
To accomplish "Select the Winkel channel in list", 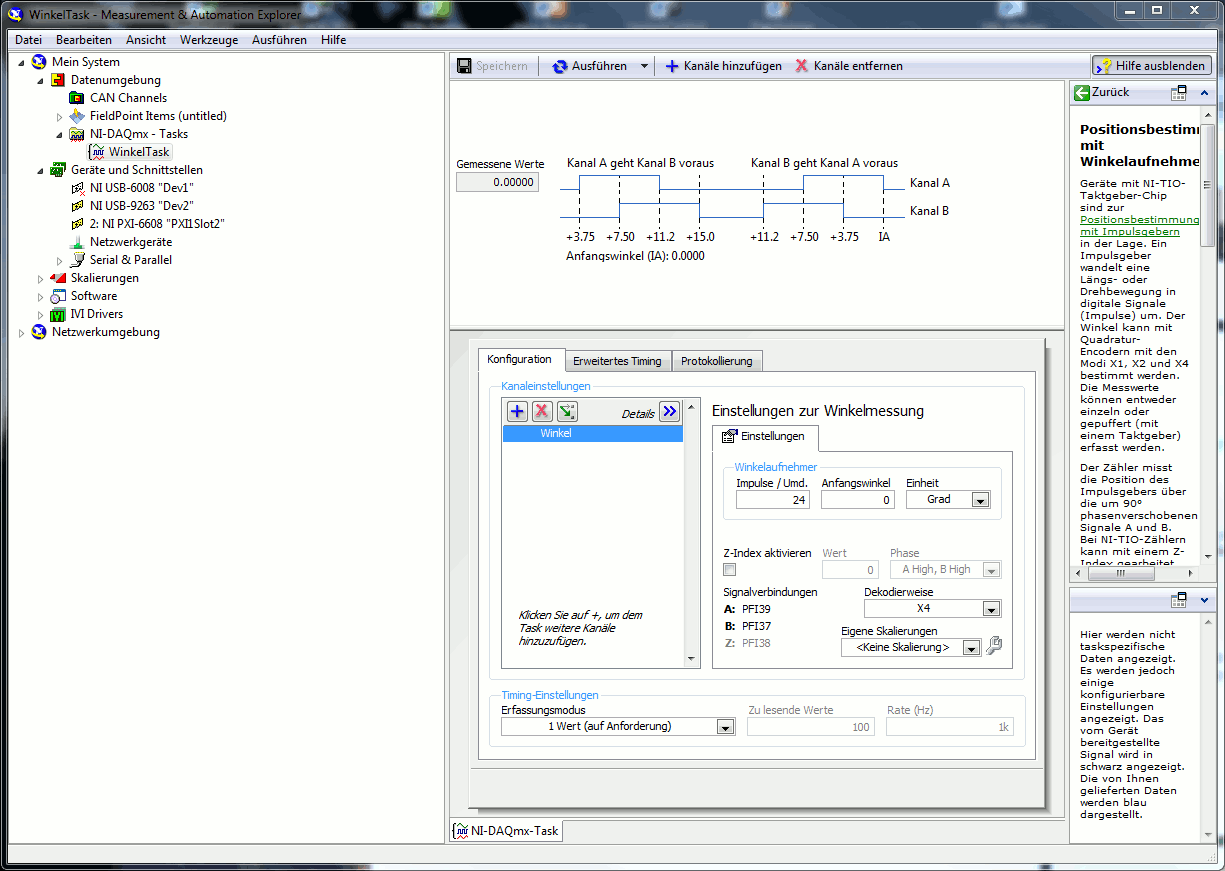I will click(592, 433).
